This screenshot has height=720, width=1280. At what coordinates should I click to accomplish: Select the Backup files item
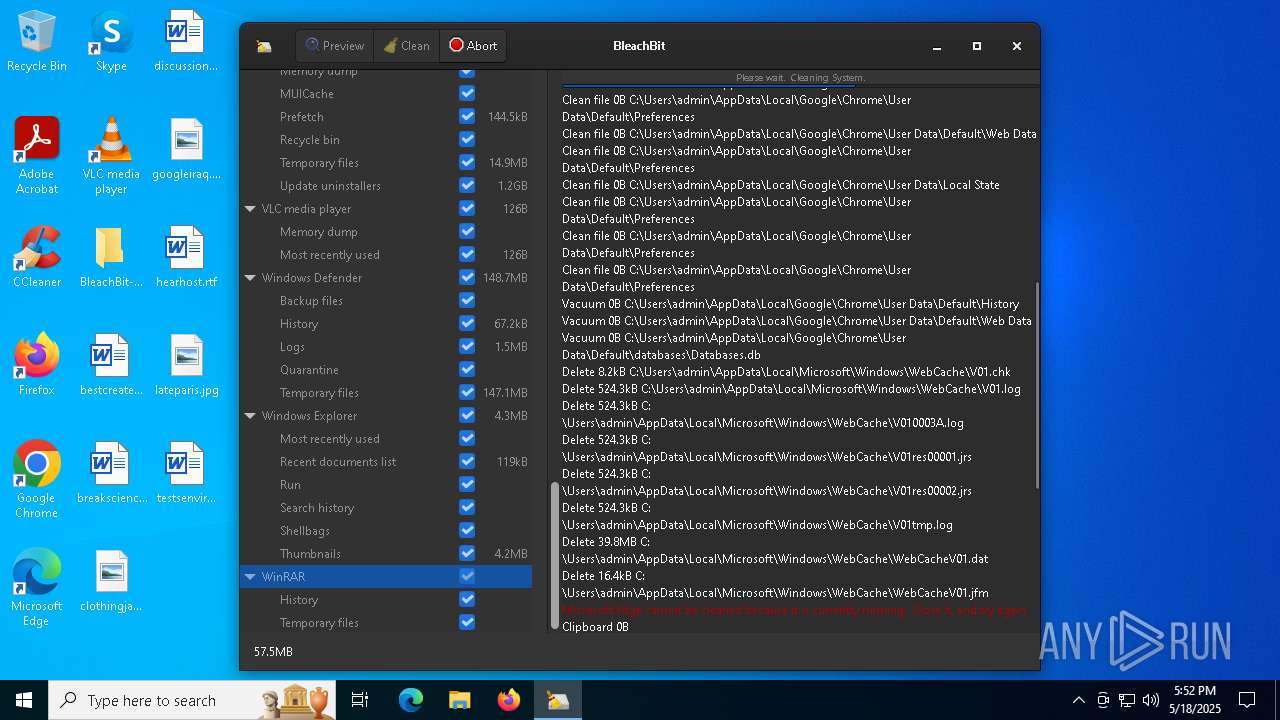(311, 301)
